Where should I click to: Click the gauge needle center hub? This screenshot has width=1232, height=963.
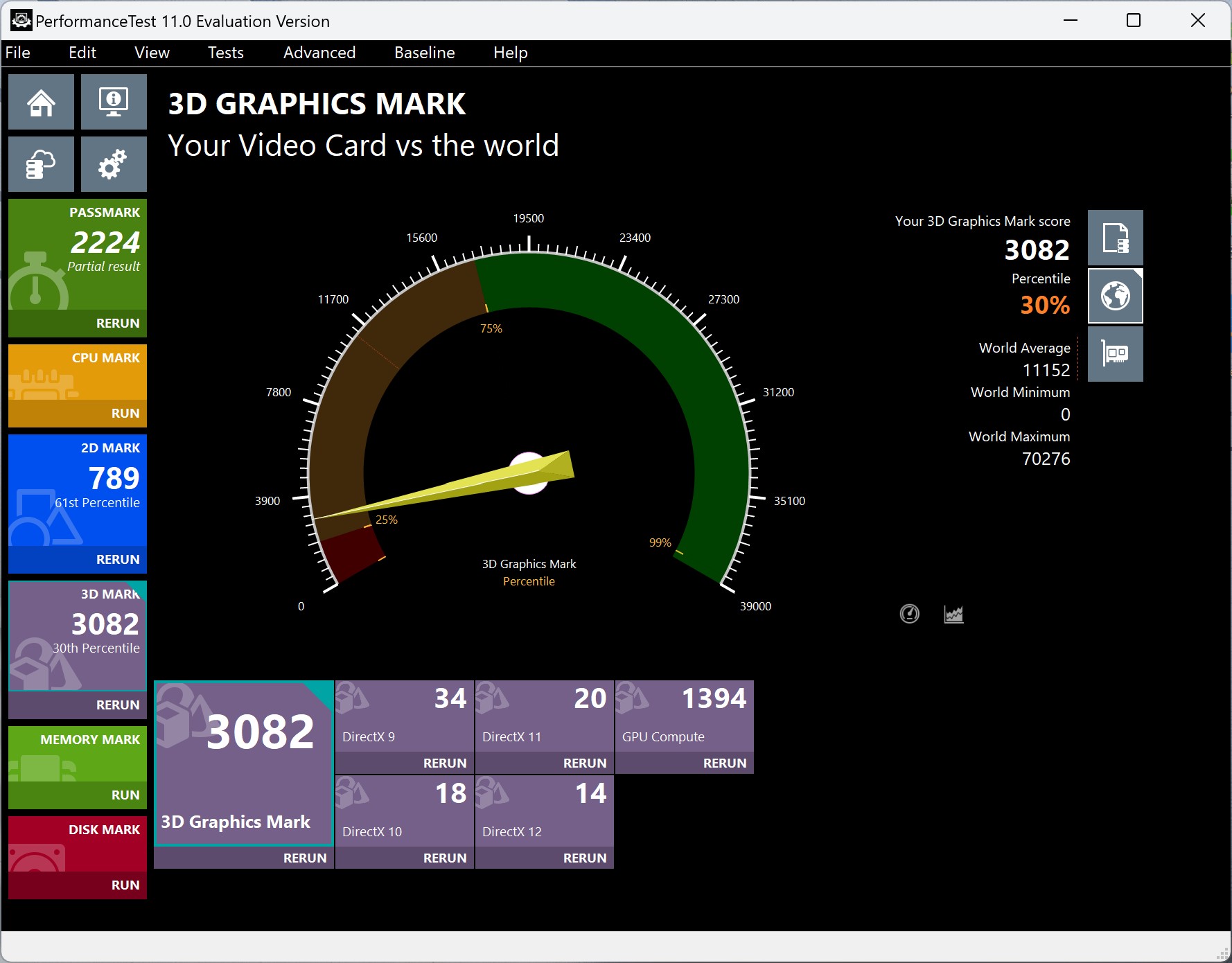529,473
